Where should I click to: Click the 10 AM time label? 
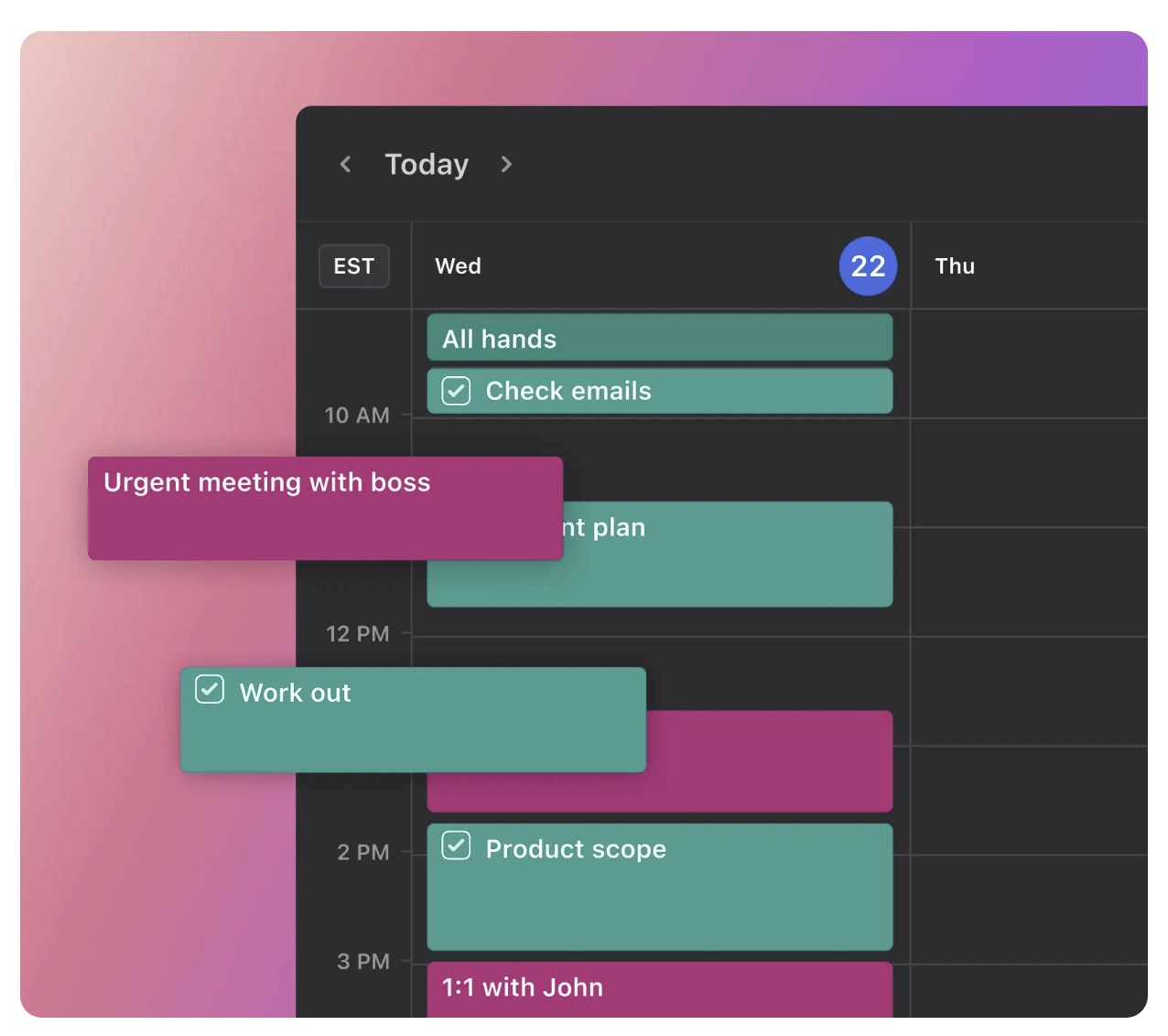pyautogui.click(x=356, y=415)
